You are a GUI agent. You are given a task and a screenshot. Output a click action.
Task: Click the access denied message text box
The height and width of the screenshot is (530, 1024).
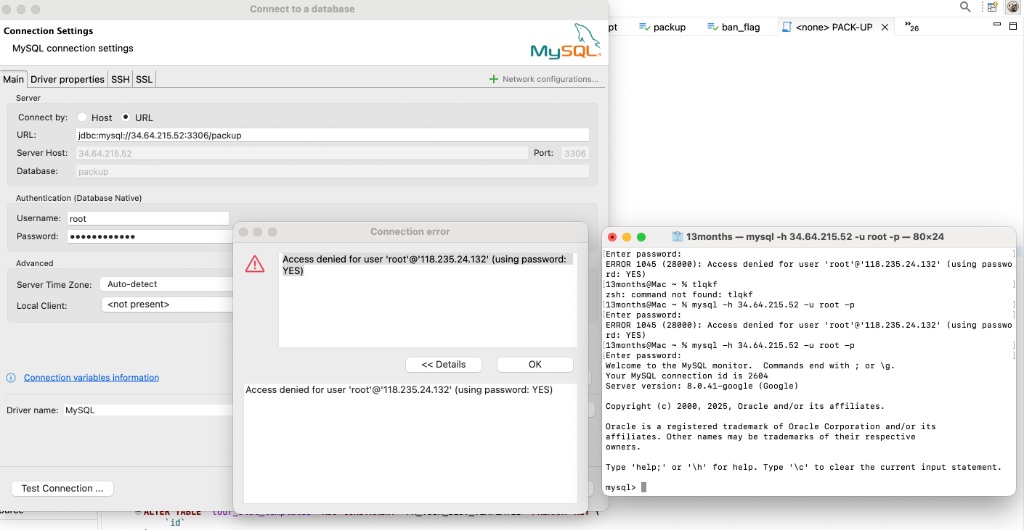click(428, 300)
